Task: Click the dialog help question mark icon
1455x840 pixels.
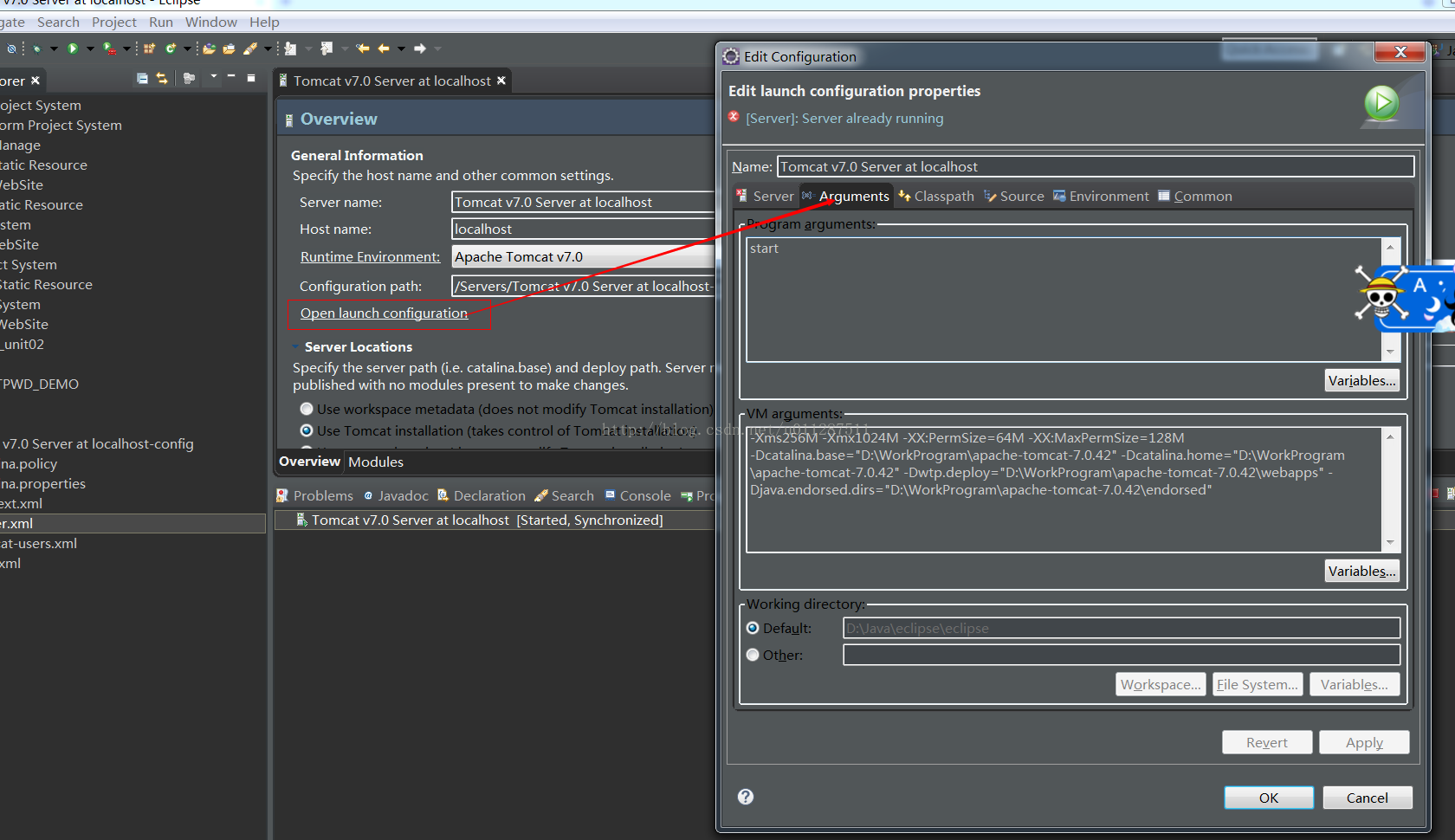Action: tap(746, 797)
